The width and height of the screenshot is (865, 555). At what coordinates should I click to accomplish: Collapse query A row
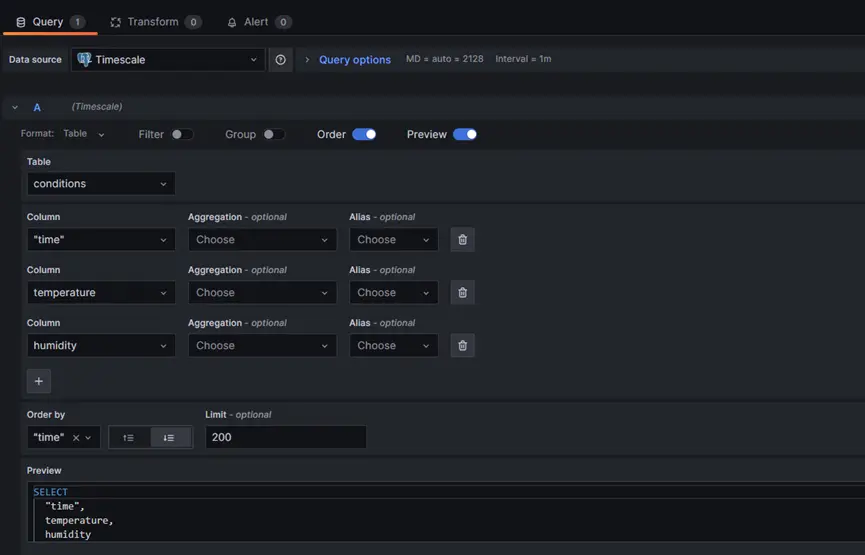pyautogui.click(x=15, y=107)
